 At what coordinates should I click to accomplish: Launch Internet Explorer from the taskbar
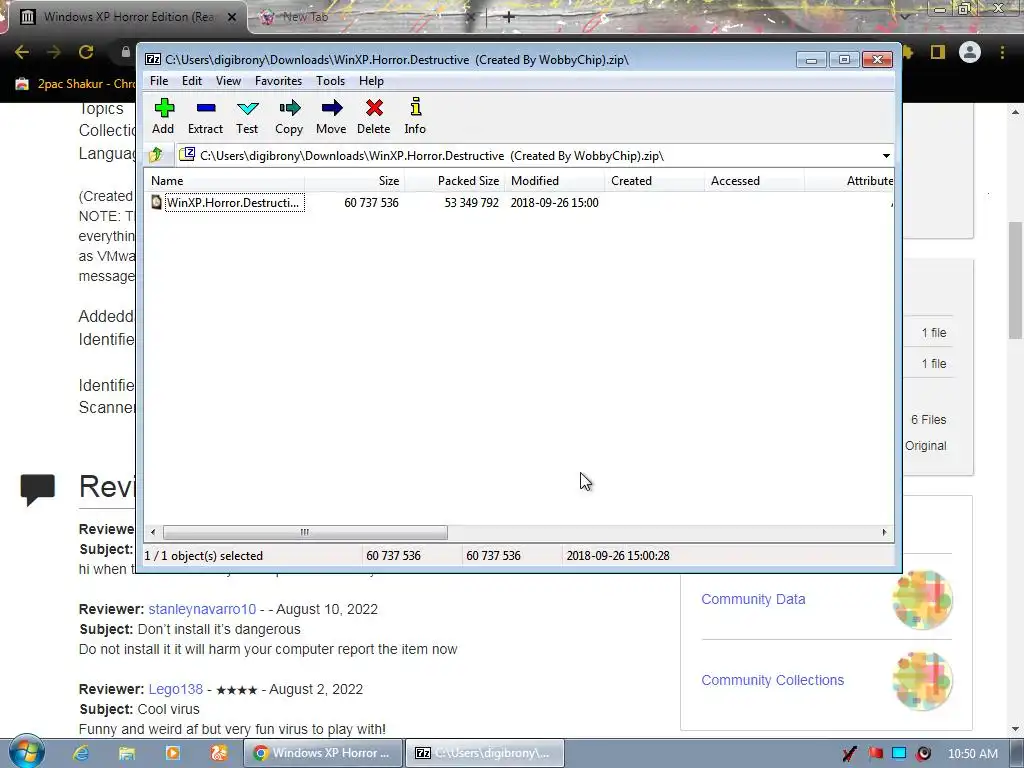click(81, 753)
